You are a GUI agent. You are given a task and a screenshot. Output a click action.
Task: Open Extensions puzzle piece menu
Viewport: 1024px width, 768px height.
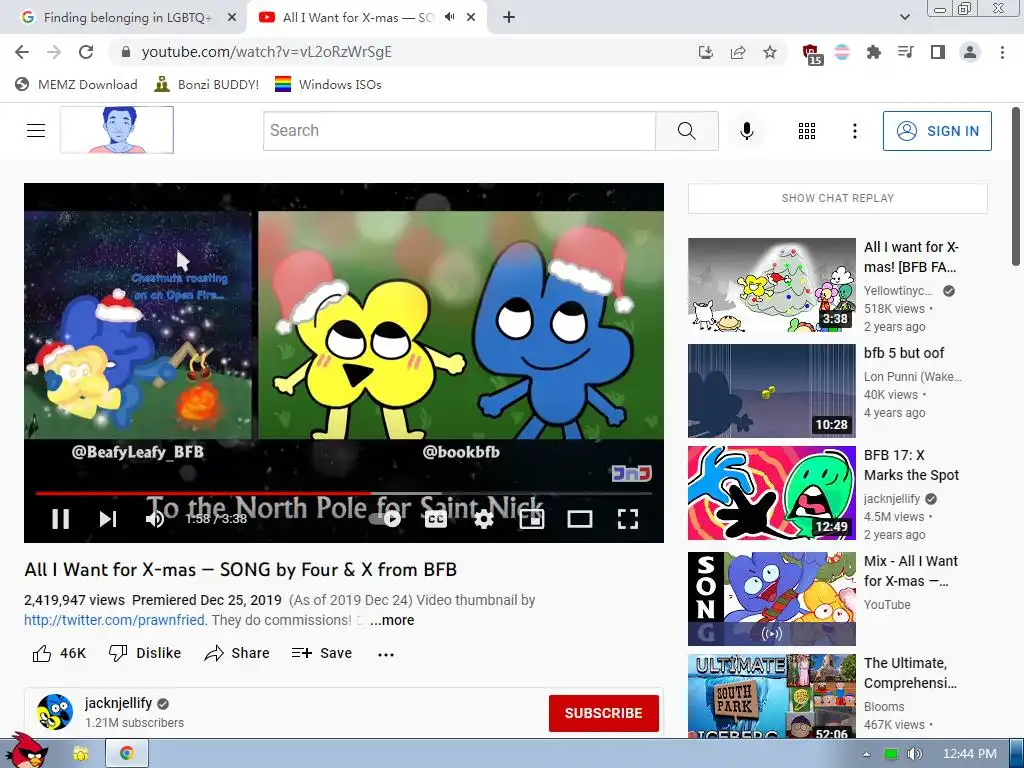(x=874, y=52)
